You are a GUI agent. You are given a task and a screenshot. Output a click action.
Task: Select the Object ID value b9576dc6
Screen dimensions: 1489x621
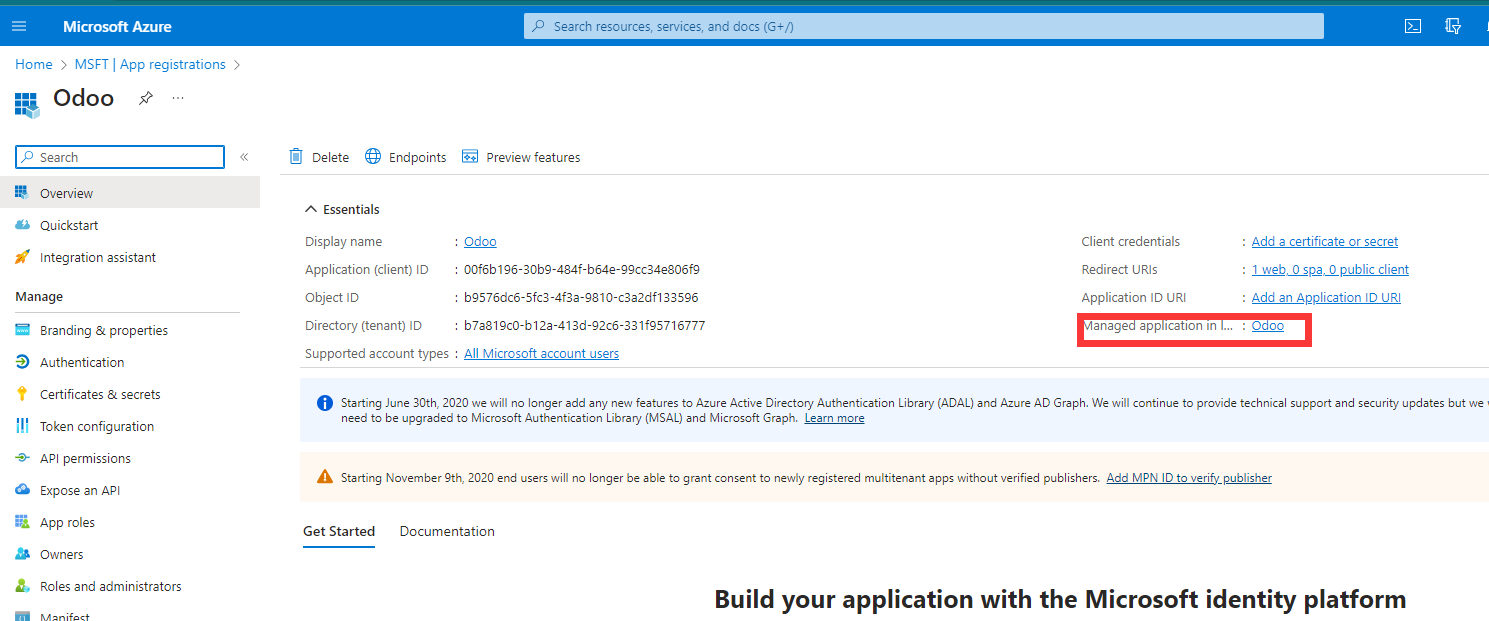coord(581,297)
